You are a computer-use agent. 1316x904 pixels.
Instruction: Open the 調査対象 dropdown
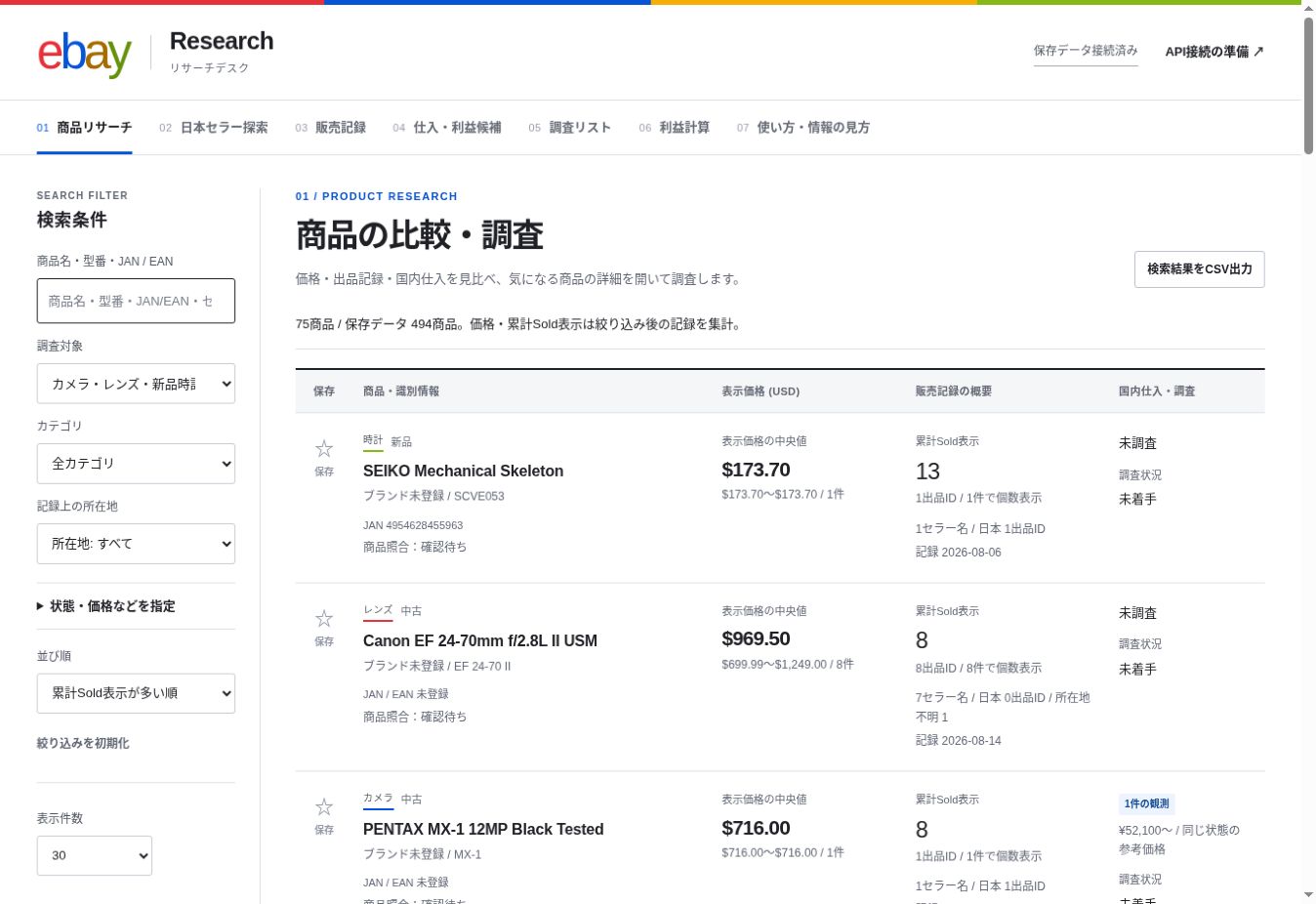click(x=136, y=384)
